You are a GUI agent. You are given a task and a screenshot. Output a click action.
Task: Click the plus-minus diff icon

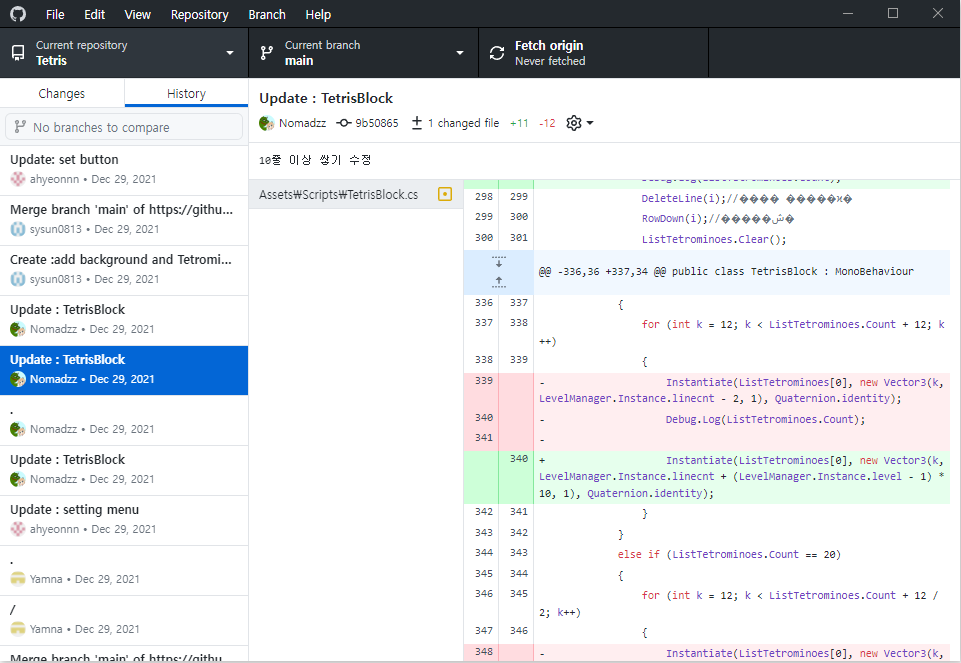click(x=417, y=123)
